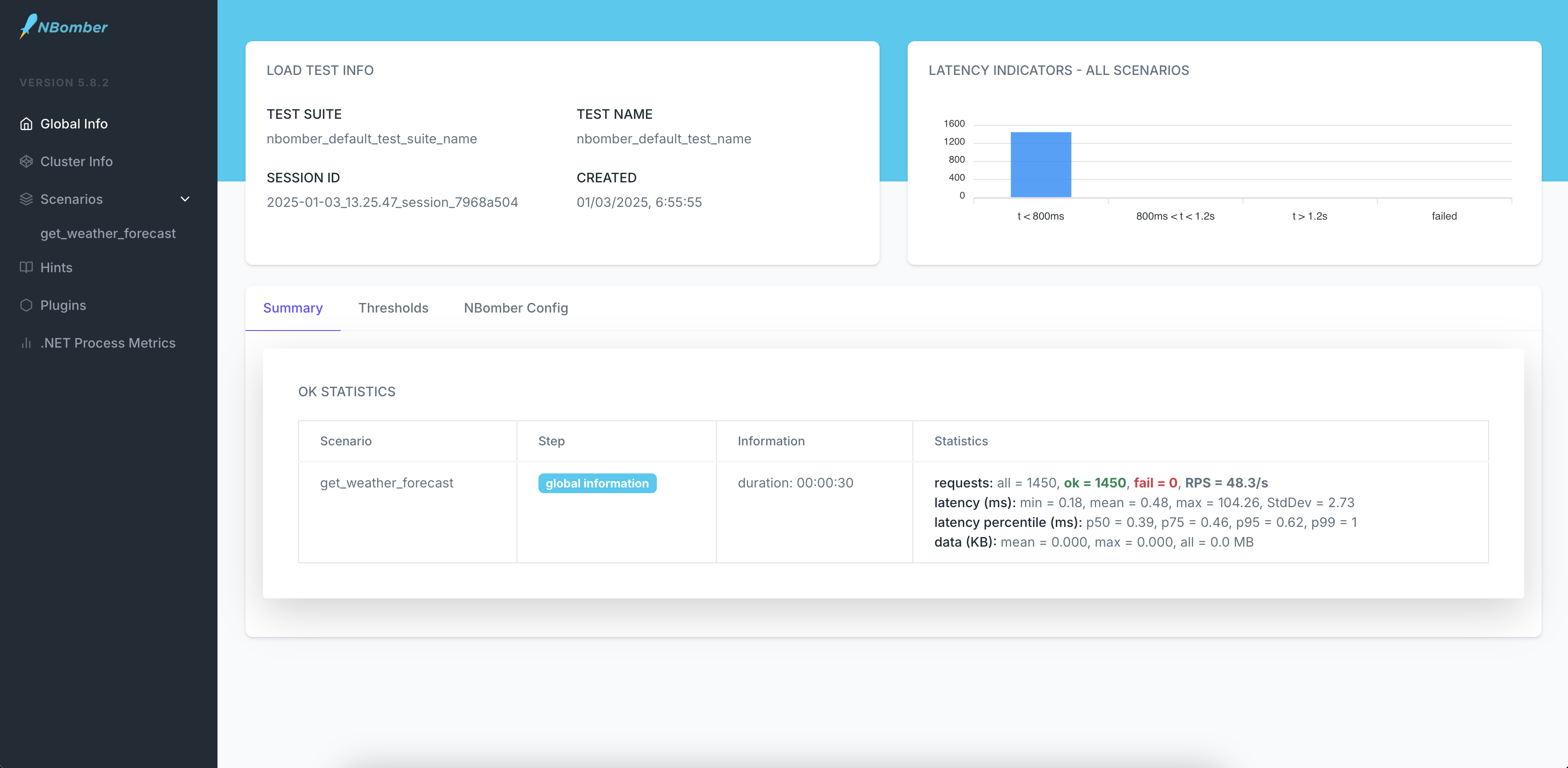Navigate to .NET Process Metrics icon
1568x768 pixels.
tap(27, 342)
